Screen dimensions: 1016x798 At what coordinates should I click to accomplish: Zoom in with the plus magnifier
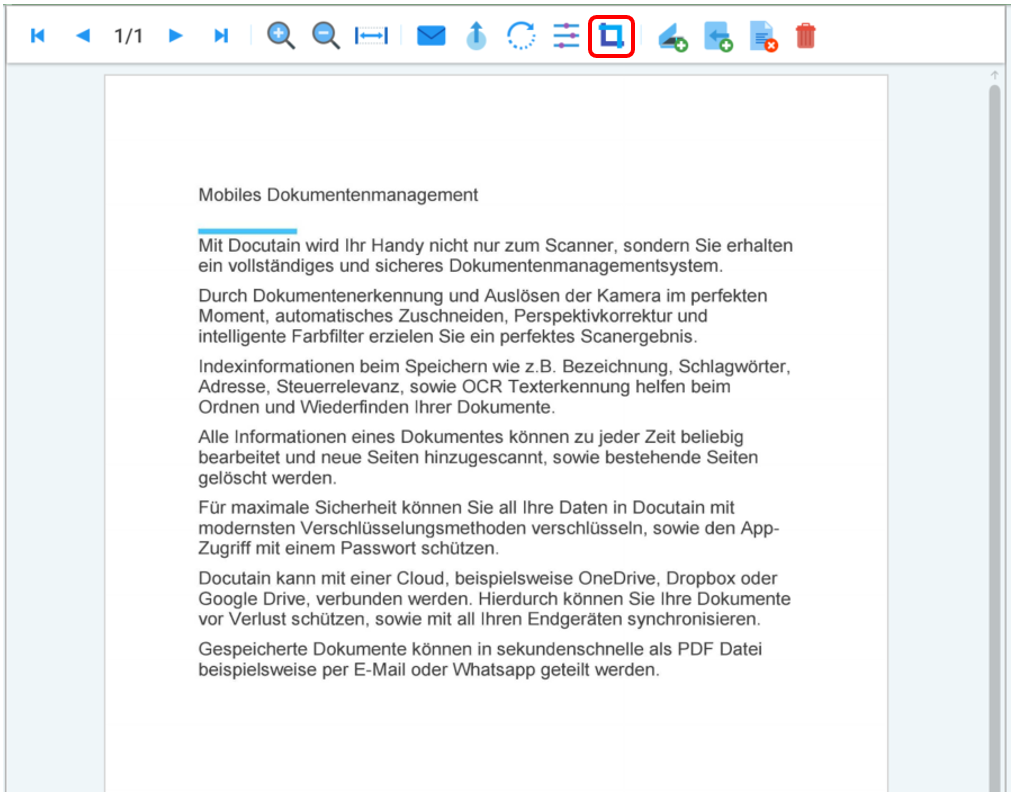(x=281, y=36)
